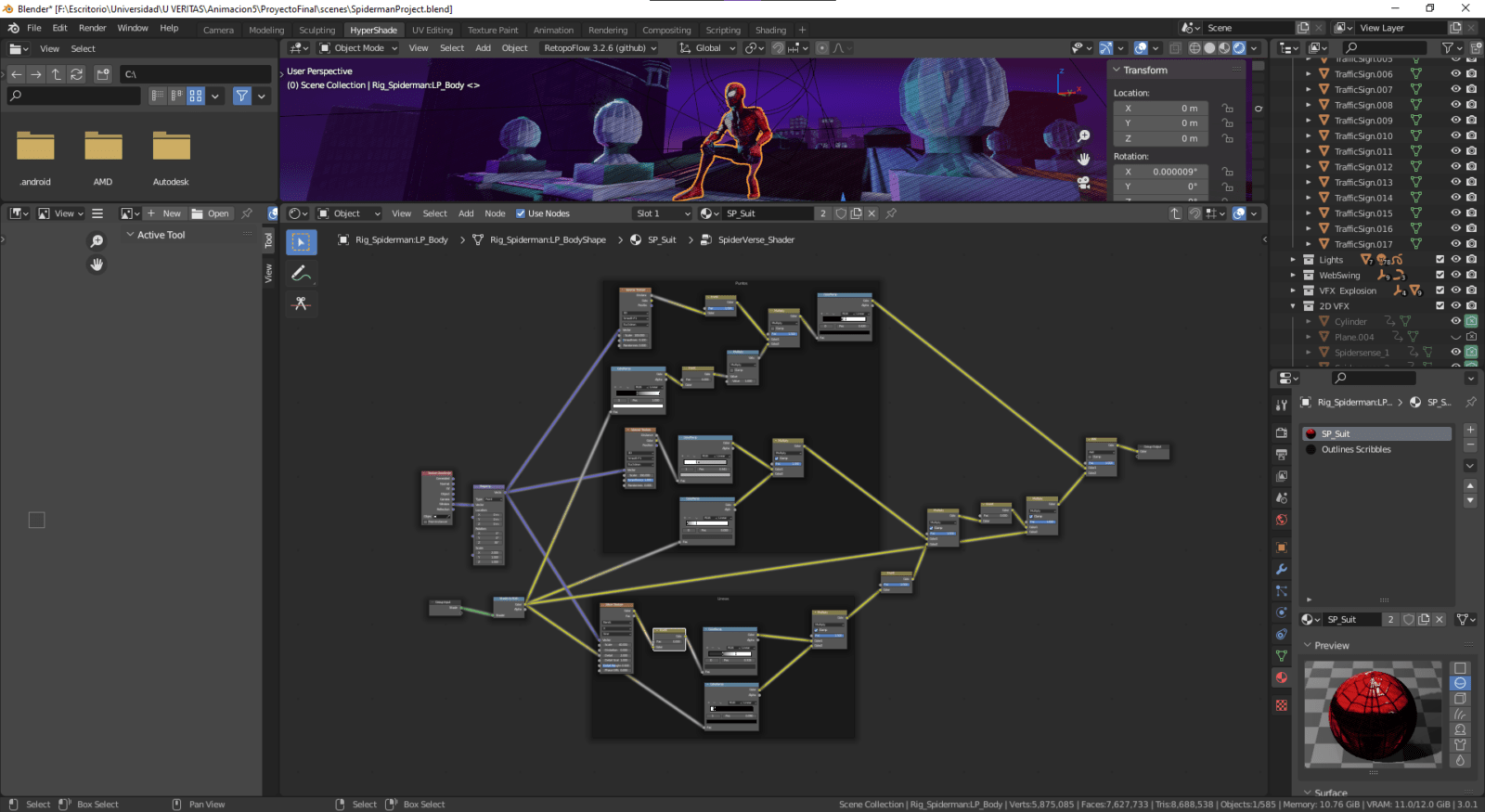Image resolution: width=1485 pixels, height=812 pixels.
Task: Collapse the 2D VFX collection
Action: (x=1293, y=306)
